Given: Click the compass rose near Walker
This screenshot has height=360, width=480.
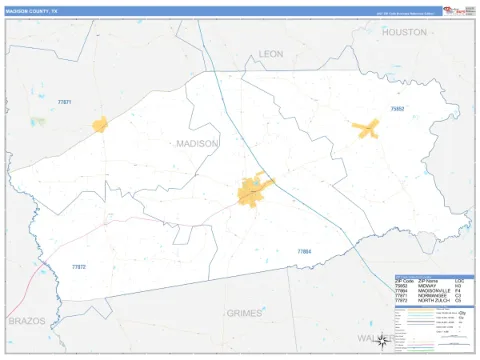Looking at the screenshot, I should point(382,341).
